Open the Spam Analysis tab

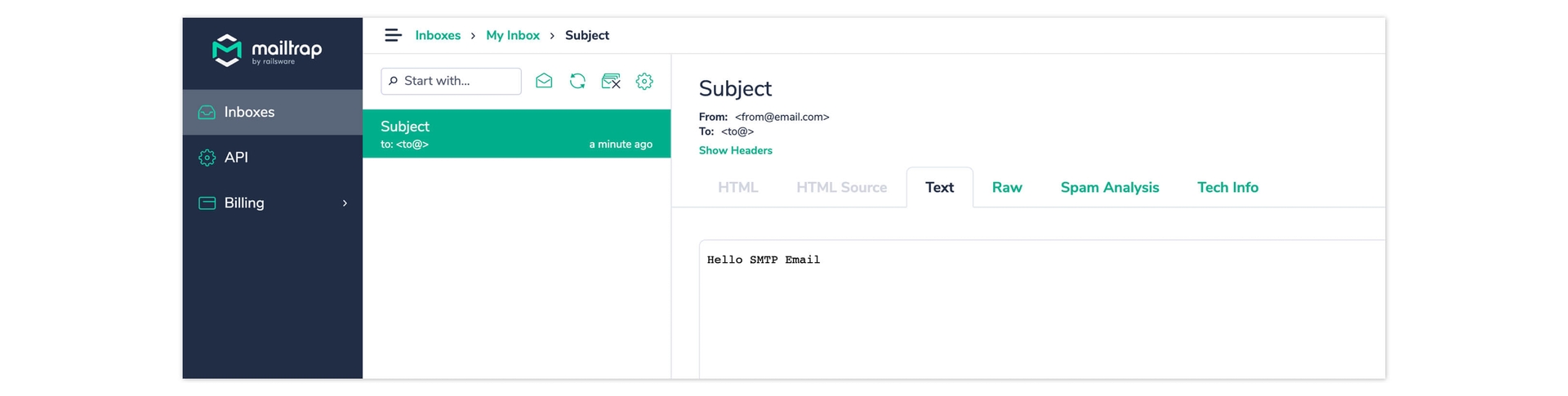click(x=1109, y=188)
